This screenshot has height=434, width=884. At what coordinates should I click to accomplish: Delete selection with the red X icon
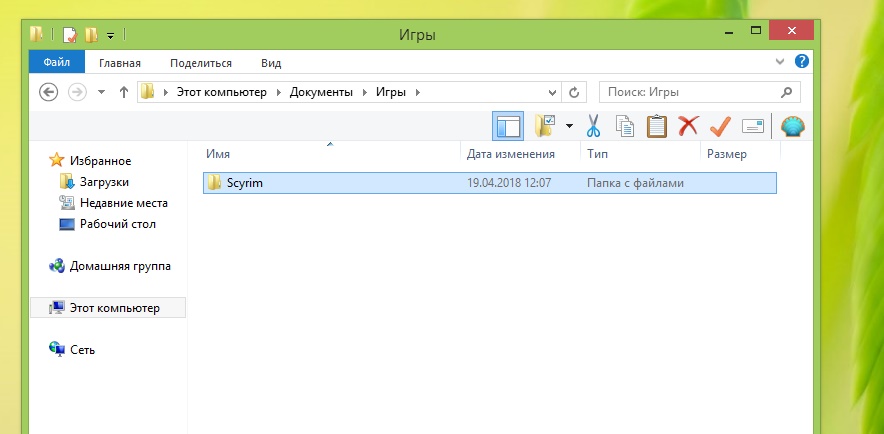(688, 126)
